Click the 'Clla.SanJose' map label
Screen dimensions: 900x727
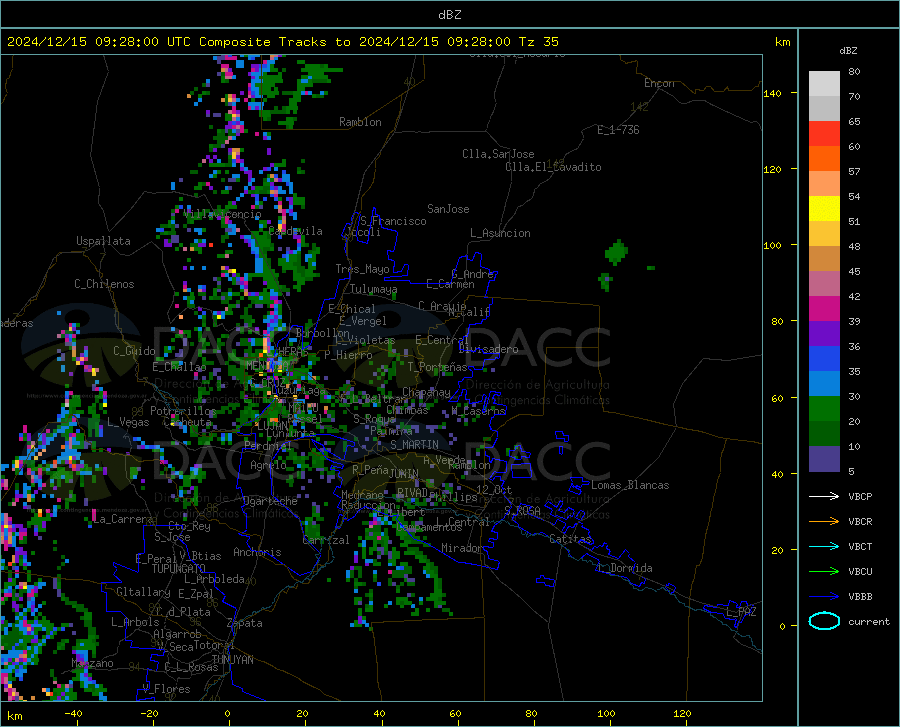(498, 154)
